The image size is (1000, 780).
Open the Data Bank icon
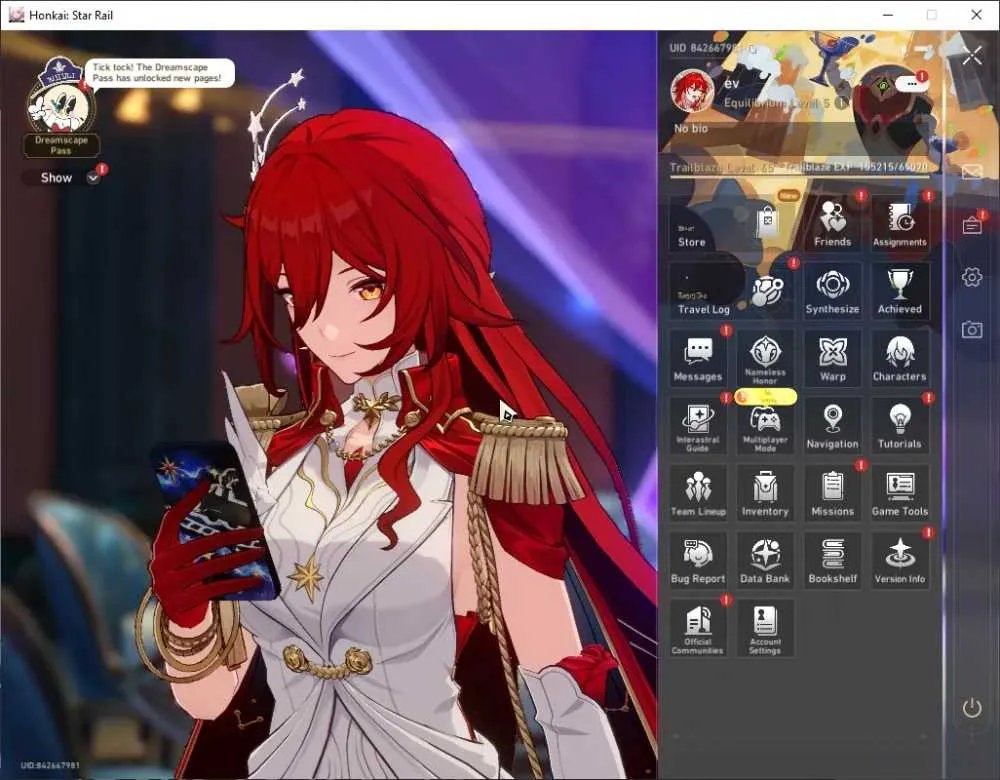click(765, 561)
